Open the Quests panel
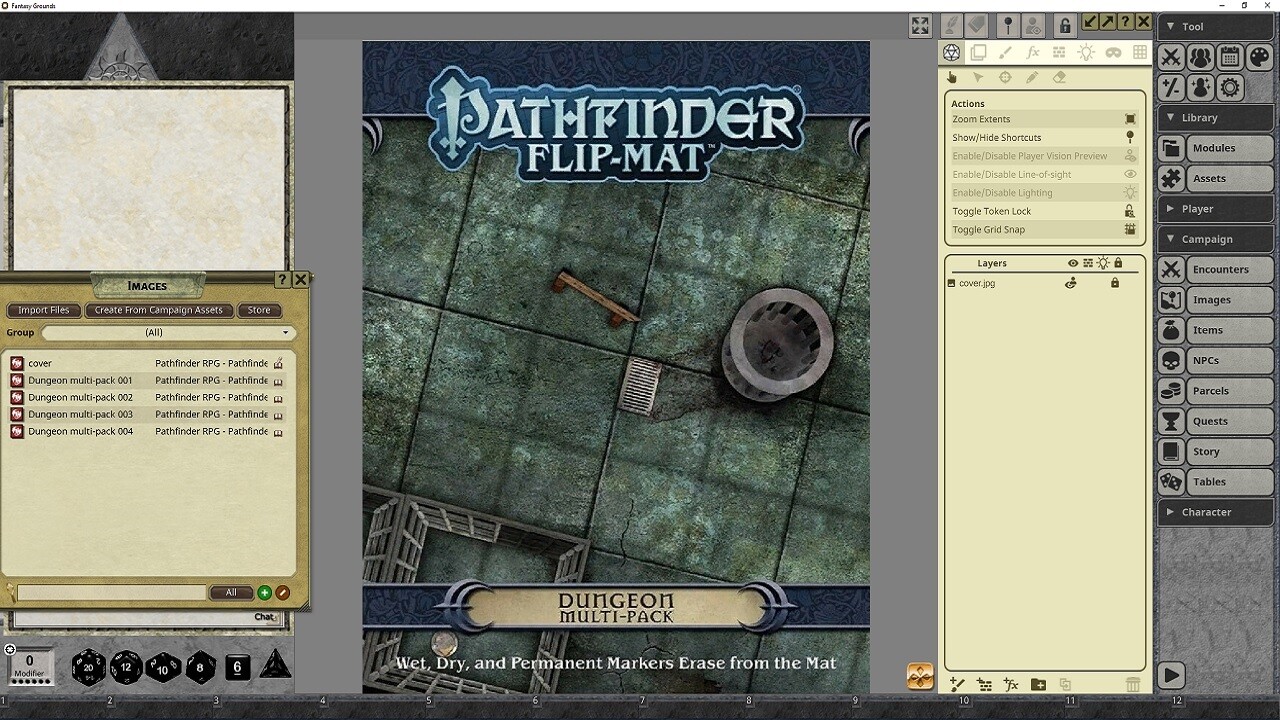1280x720 pixels. 1215,421
